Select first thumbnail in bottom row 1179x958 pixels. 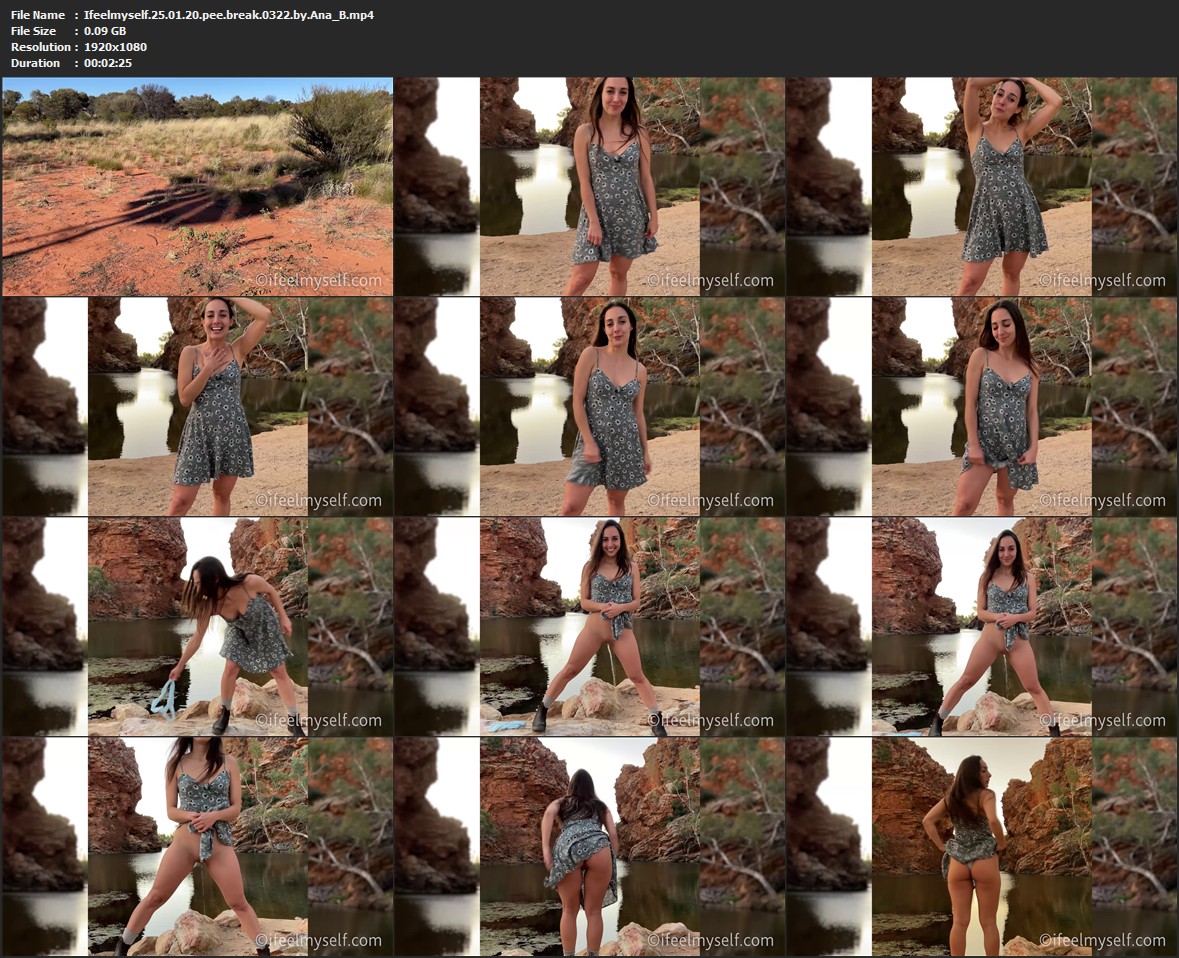pos(197,846)
